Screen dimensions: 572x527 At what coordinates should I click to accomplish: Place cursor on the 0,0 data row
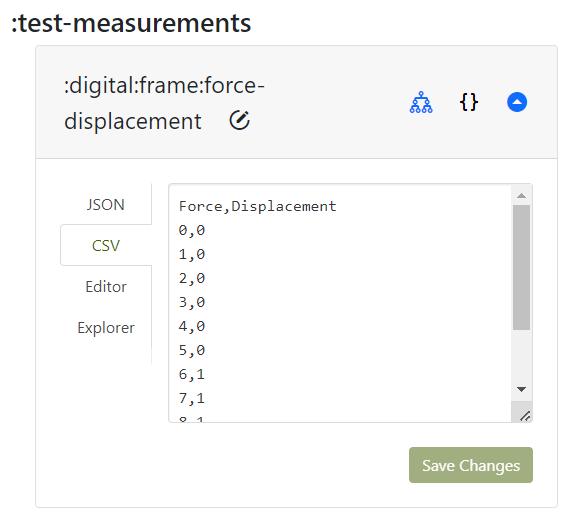tap(192, 230)
